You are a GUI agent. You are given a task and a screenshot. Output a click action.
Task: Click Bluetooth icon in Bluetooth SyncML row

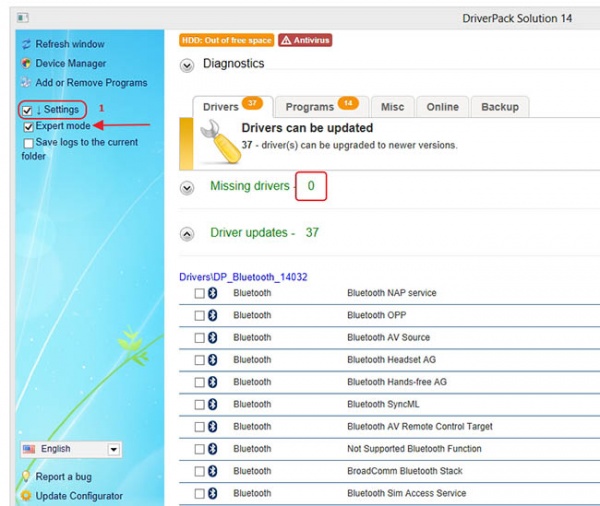point(213,404)
